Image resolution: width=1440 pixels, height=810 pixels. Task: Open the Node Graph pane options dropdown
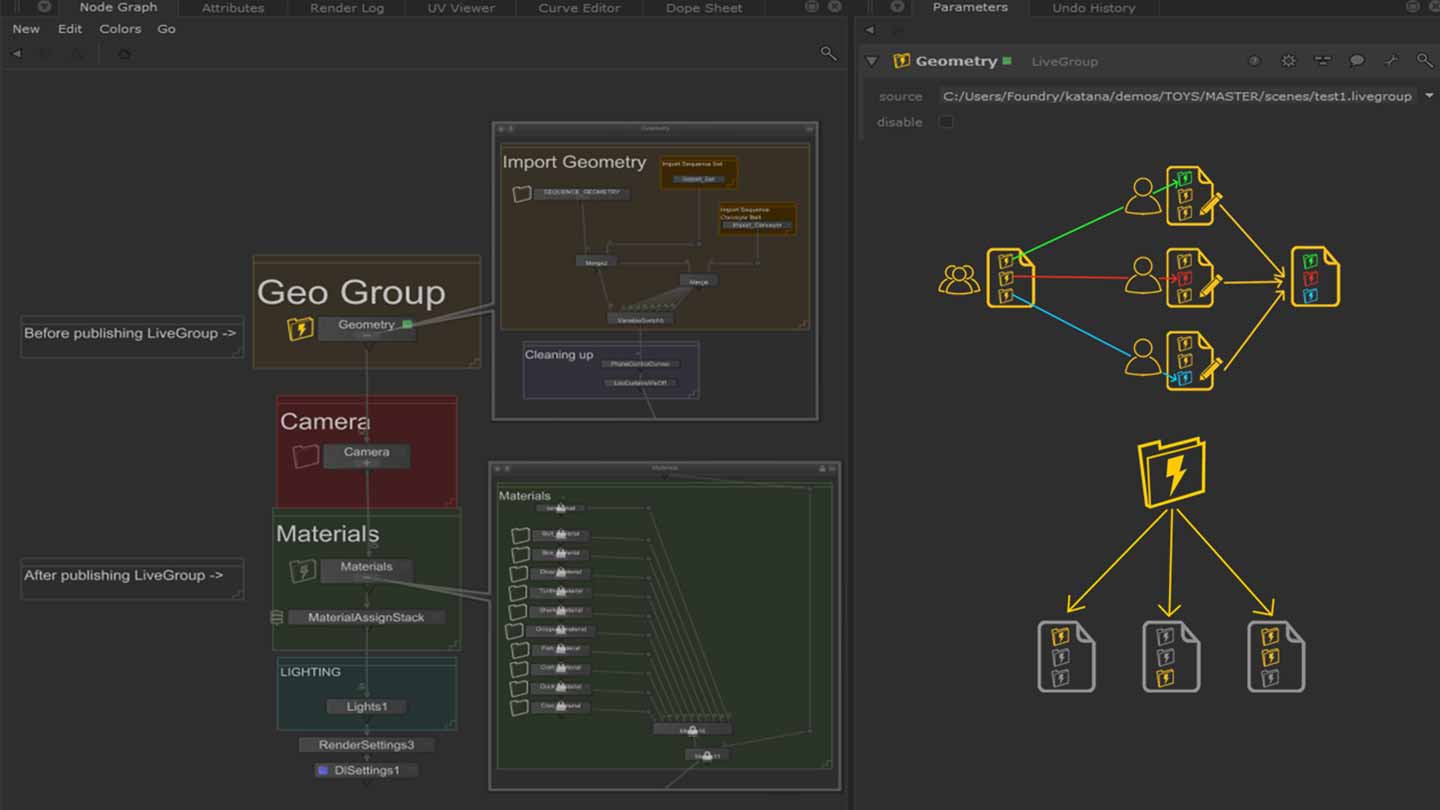coord(44,7)
